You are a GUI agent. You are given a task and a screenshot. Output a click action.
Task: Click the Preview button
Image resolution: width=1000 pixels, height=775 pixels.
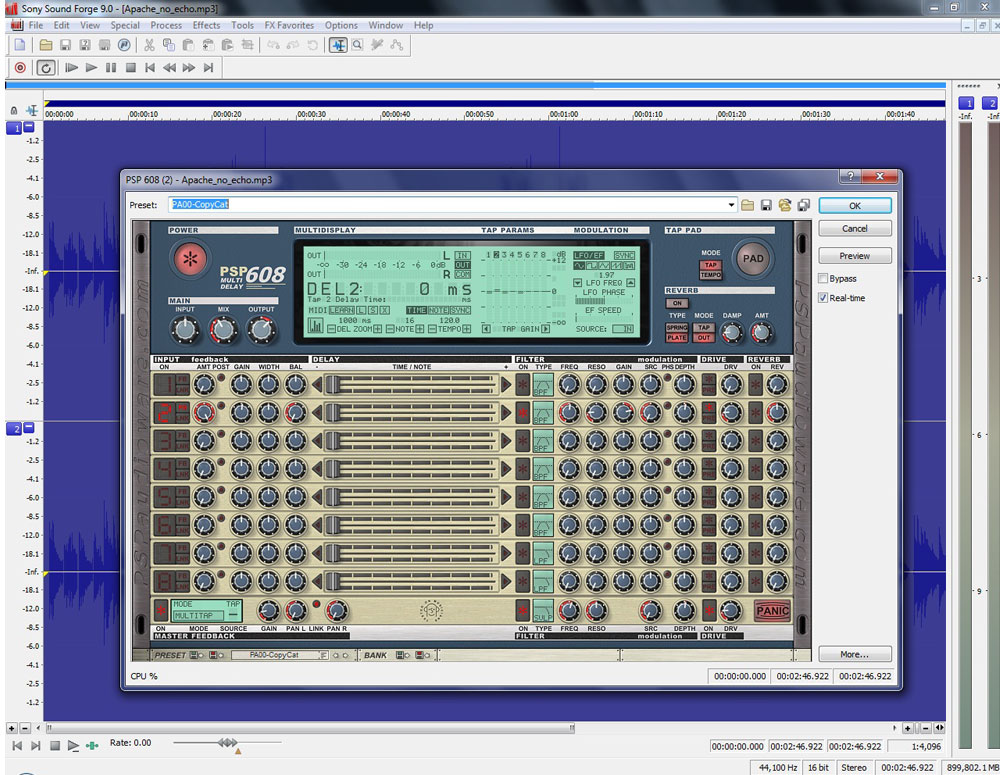click(x=854, y=256)
